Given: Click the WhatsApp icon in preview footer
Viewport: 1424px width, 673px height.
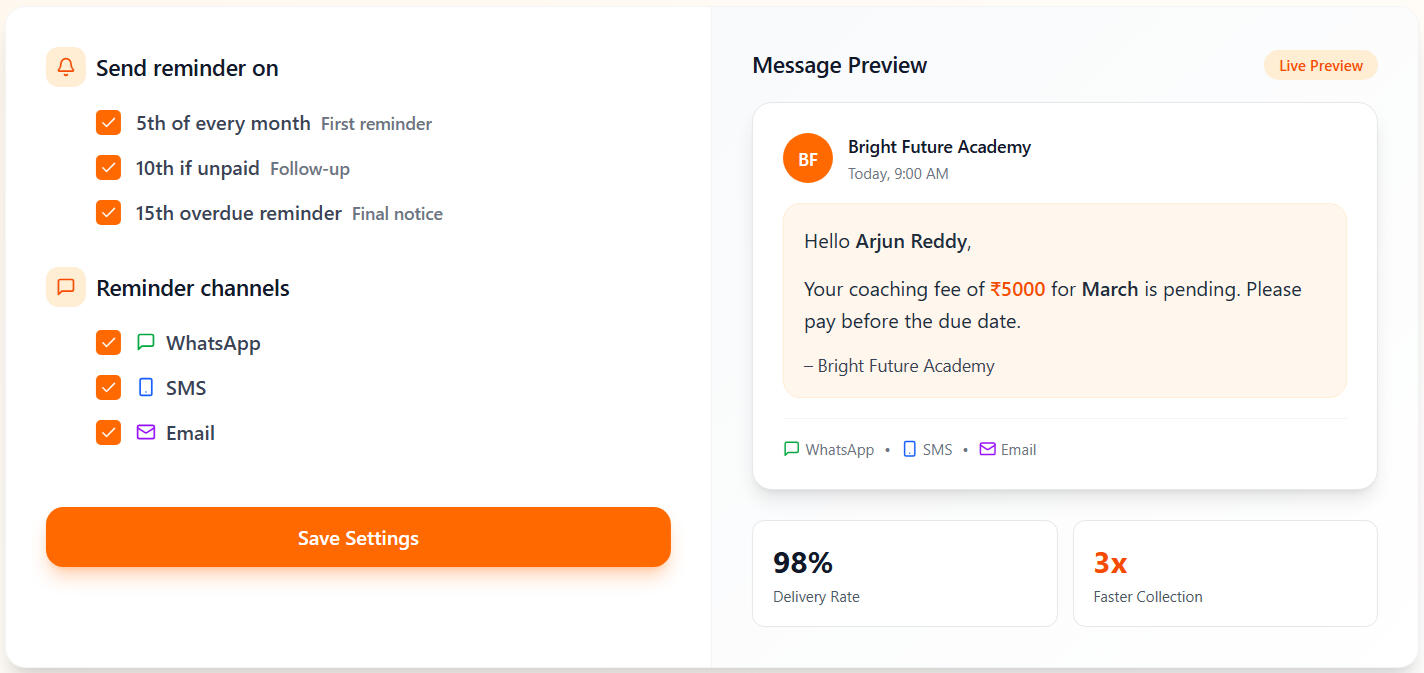Looking at the screenshot, I should pyautogui.click(x=791, y=449).
